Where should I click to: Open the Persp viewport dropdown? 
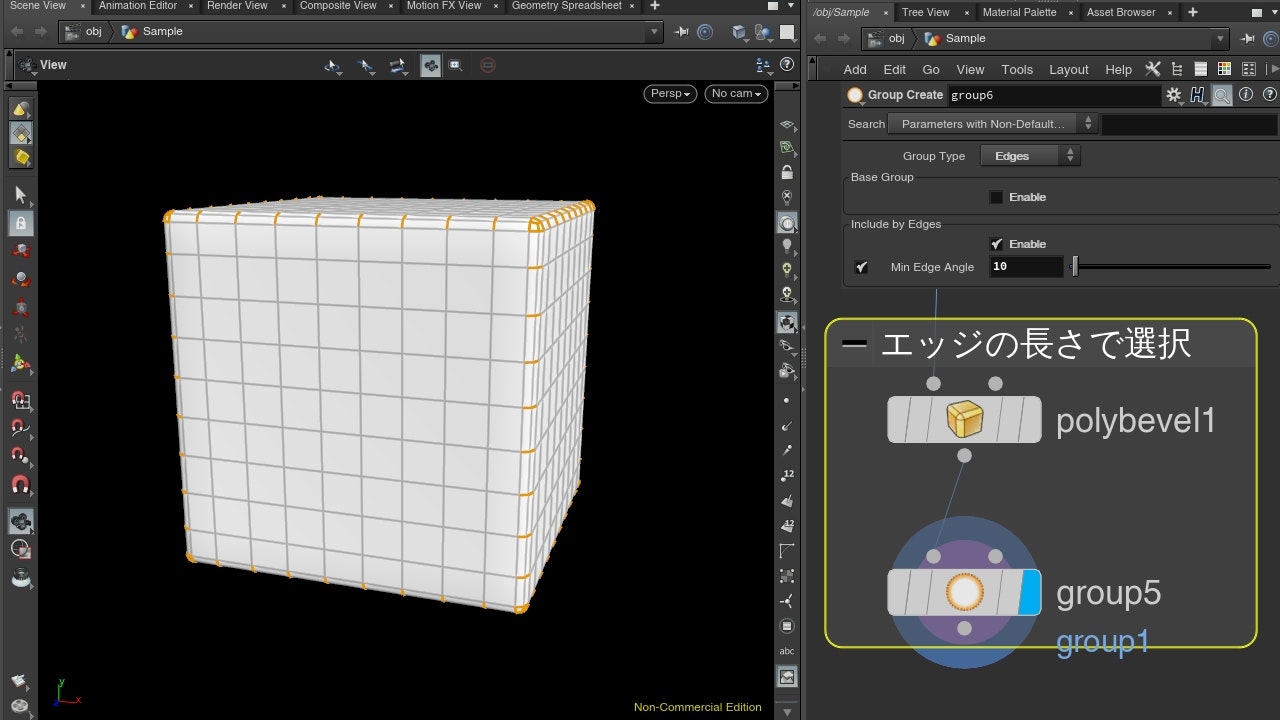click(x=671, y=93)
